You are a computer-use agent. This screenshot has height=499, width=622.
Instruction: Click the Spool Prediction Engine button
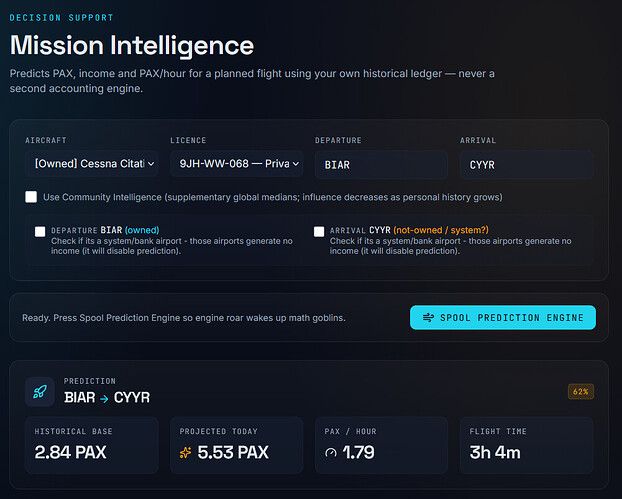click(x=503, y=317)
